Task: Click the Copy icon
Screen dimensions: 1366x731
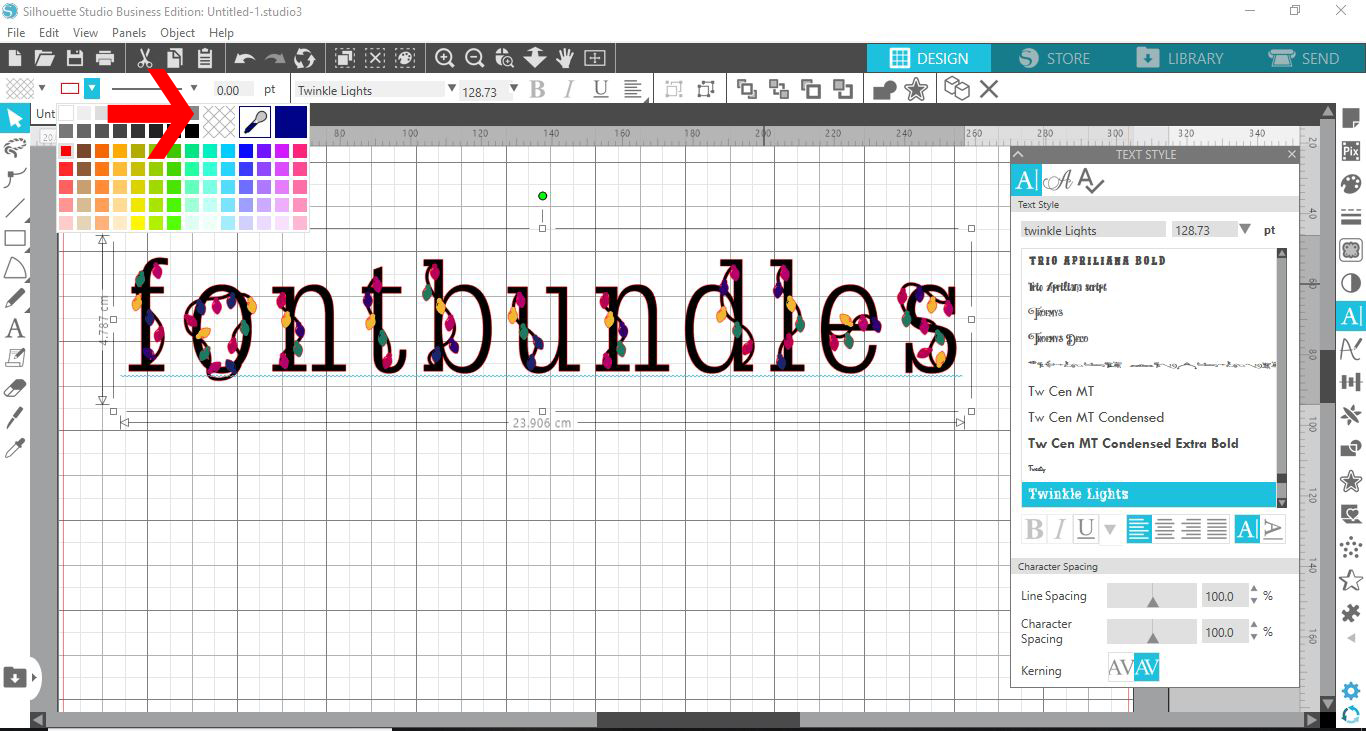Action: (x=174, y=58)
